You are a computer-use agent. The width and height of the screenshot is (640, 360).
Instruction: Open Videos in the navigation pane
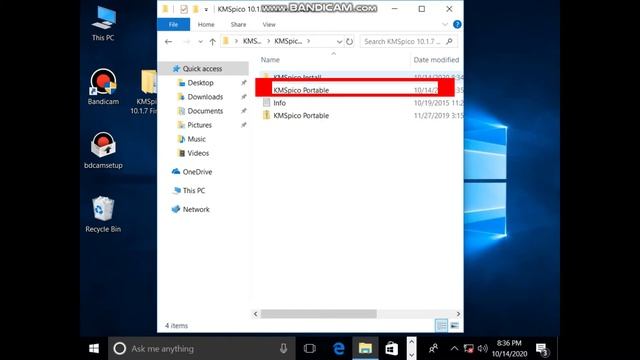pyautogui.click(x=198, y=153)
